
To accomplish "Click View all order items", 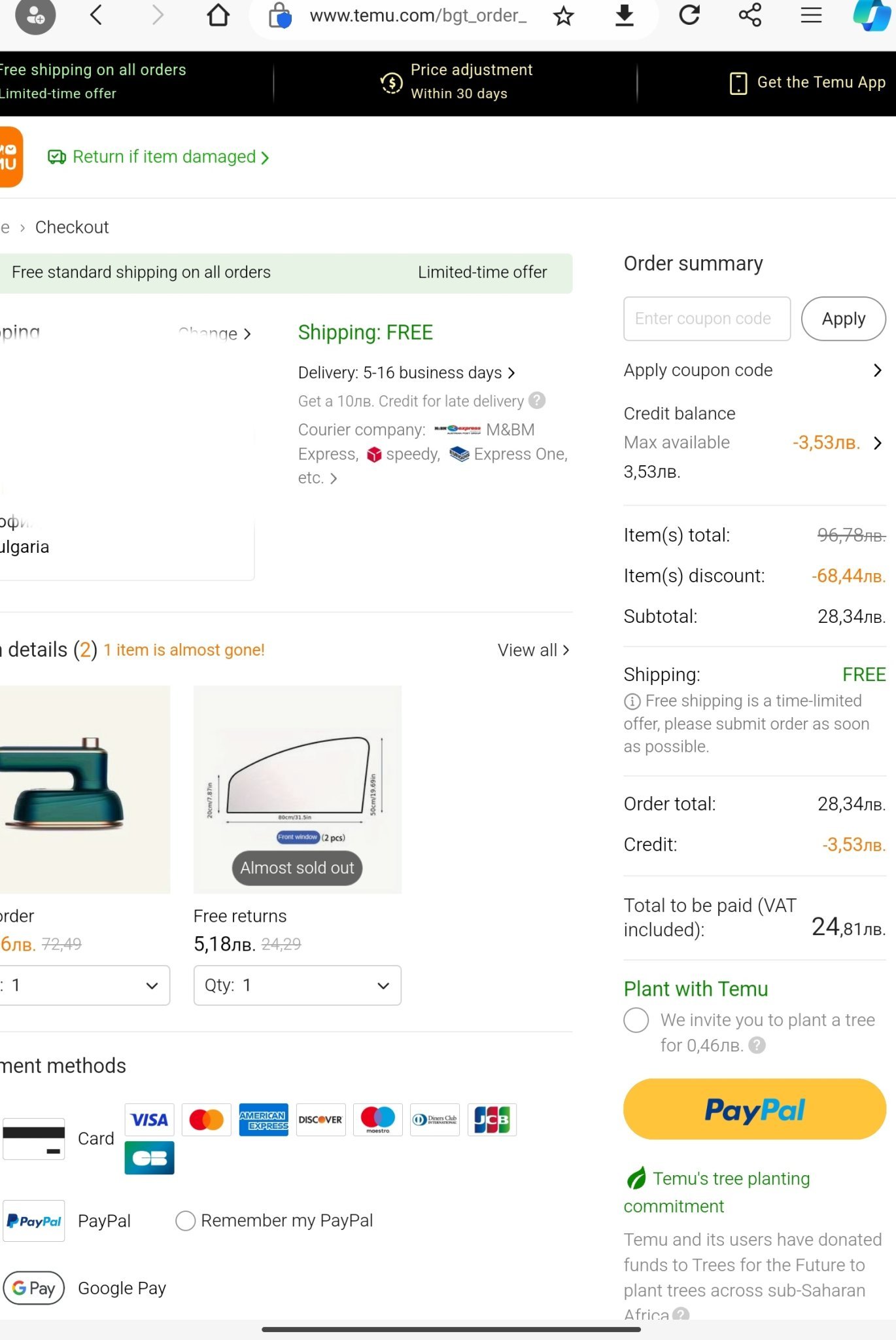I will (x=533, y=650).
